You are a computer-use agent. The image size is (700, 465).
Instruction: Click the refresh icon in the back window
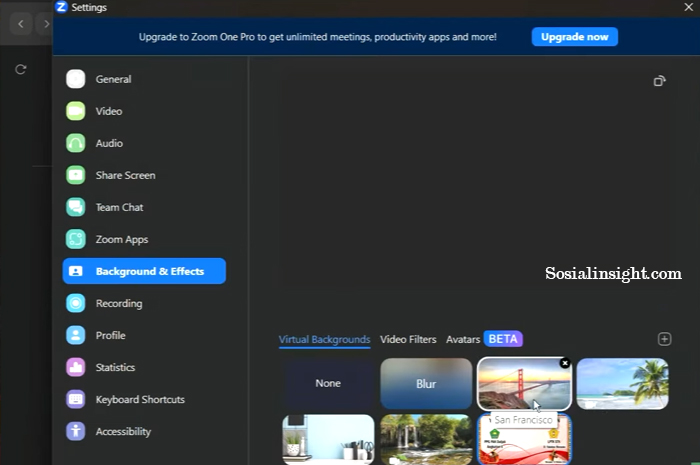coord(21,69)
